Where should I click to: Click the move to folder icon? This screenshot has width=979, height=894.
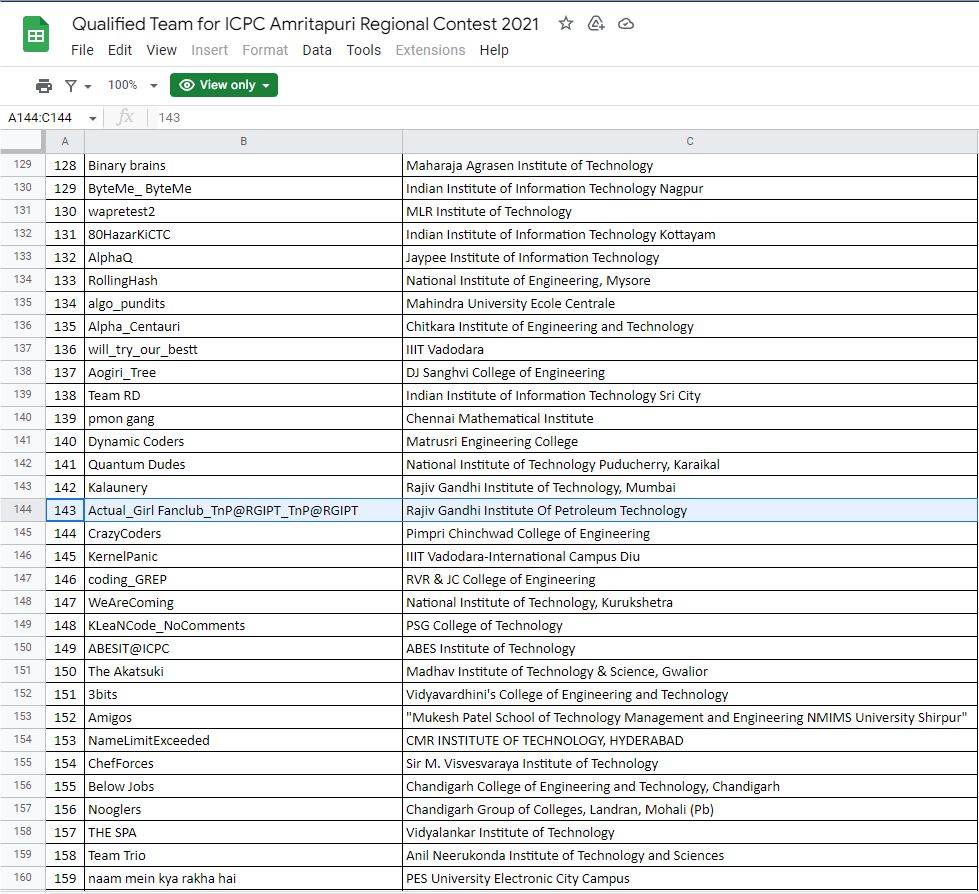596,24
